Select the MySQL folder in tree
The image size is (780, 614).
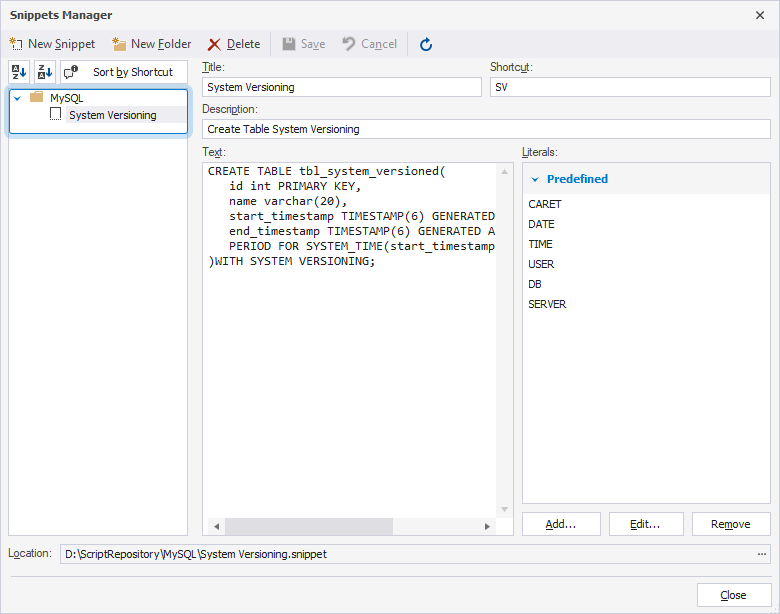pos(67,98)
